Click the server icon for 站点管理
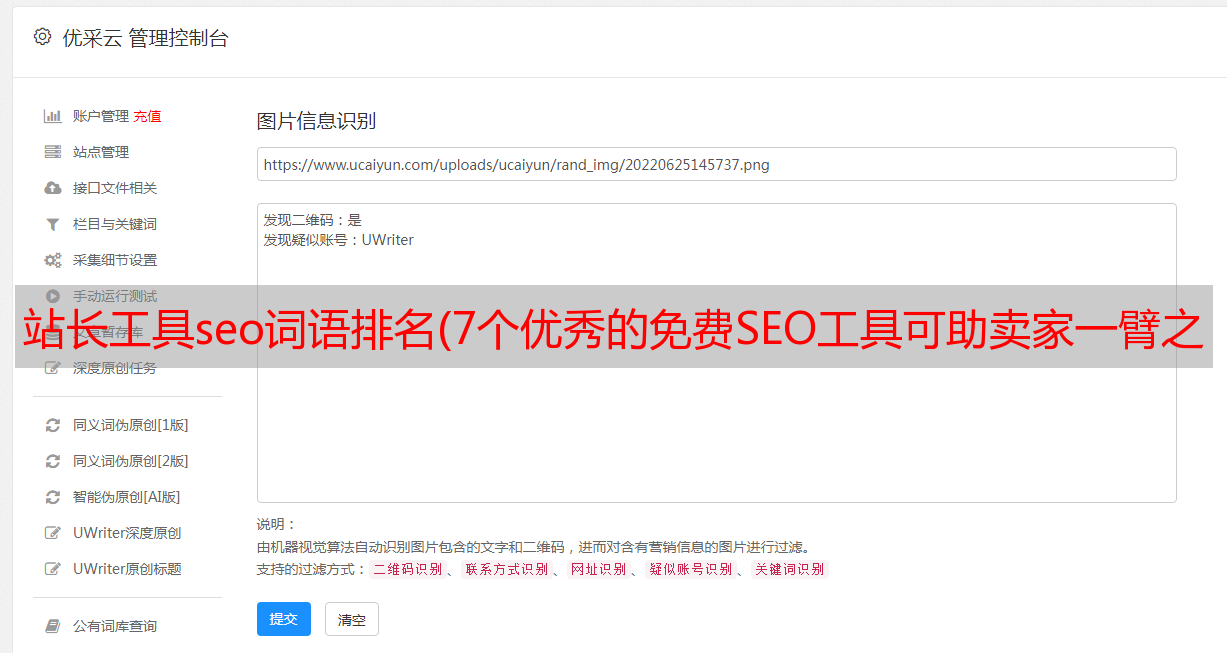Image resolution: width=1227 pixels, height=653 pixels. [53, 152]
